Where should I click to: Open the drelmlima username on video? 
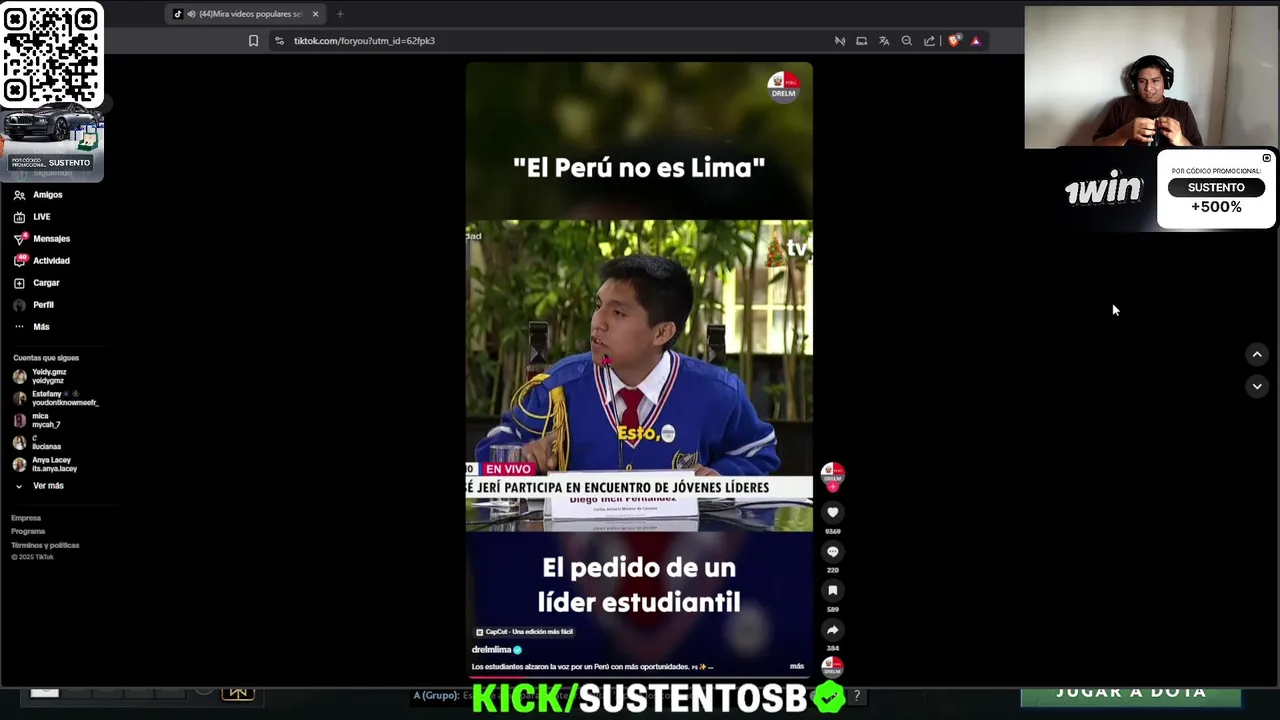pyautogui.click(x=492, y=650)
